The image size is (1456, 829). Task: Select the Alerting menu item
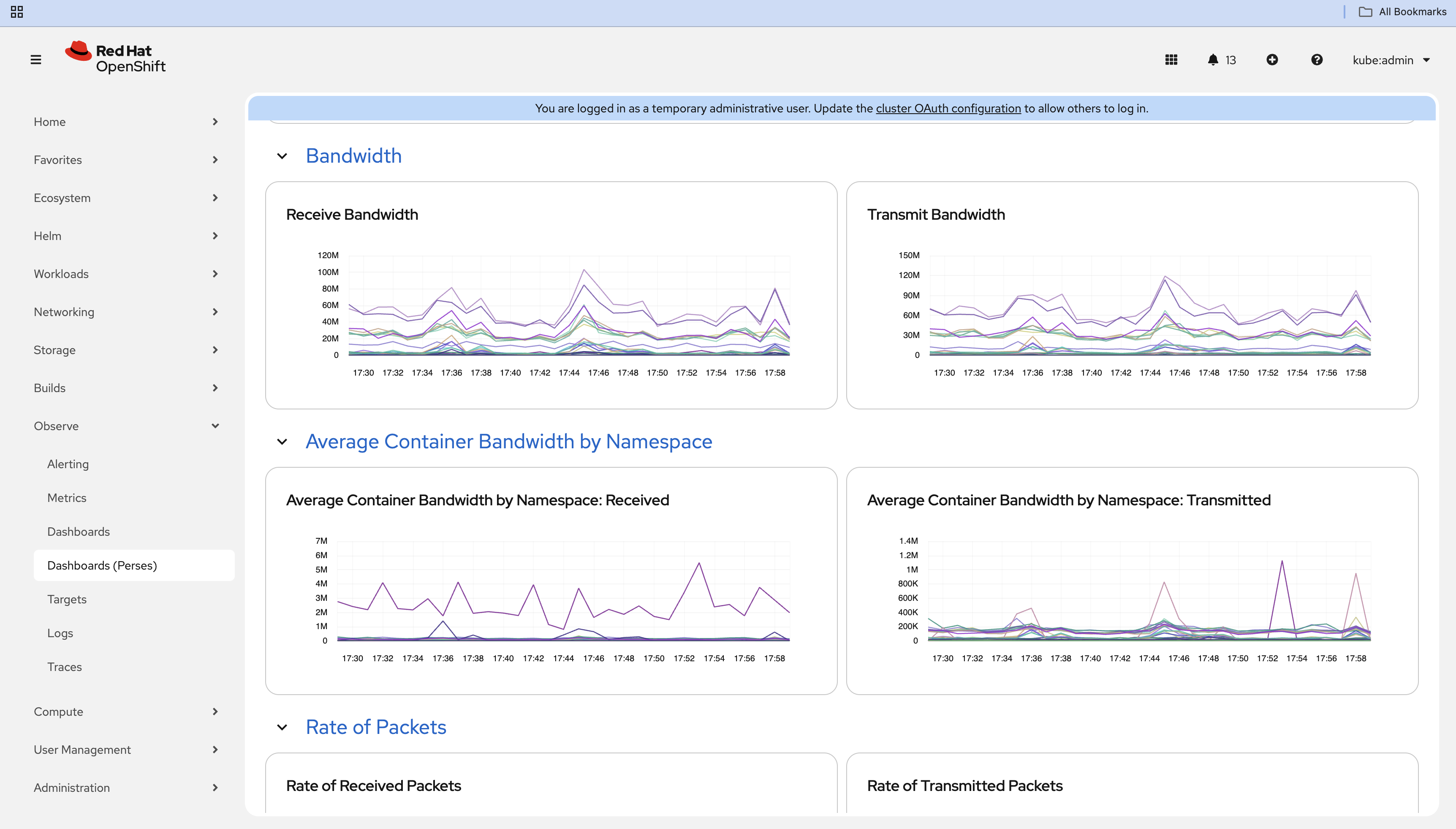[x=68, y=464]
